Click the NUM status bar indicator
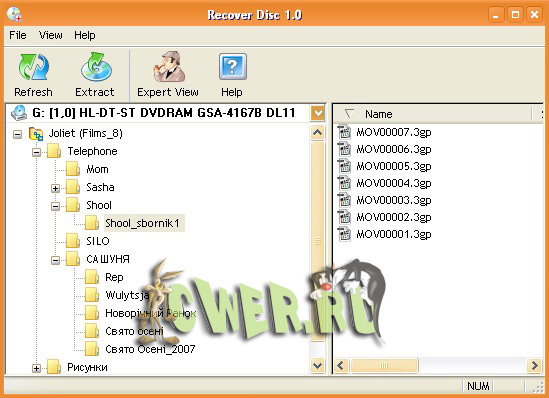This screenshot has height=398, width=549. click(x=478, y=386)
